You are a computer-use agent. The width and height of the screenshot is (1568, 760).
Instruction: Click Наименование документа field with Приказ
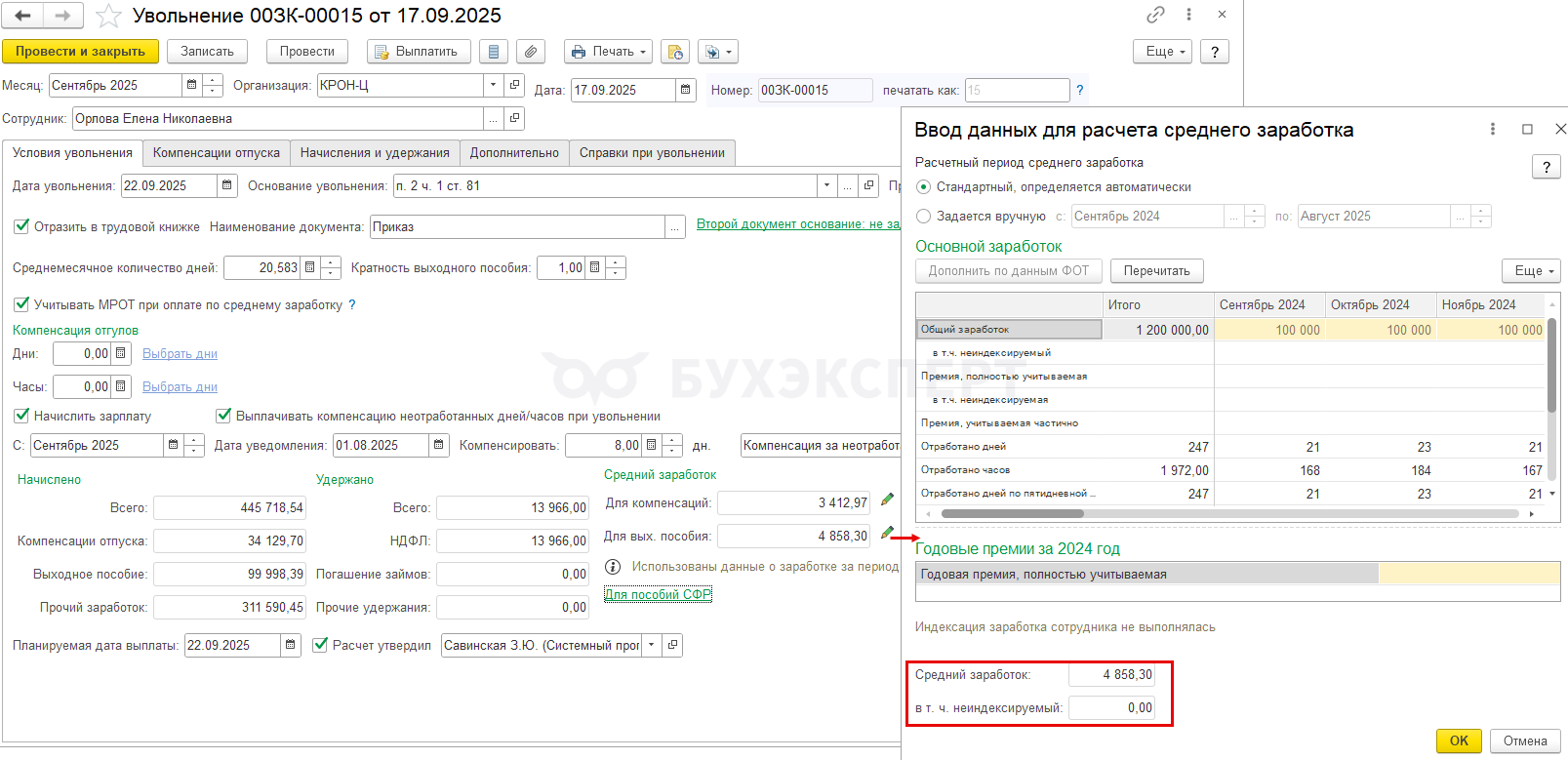click(x=517, y=226)
